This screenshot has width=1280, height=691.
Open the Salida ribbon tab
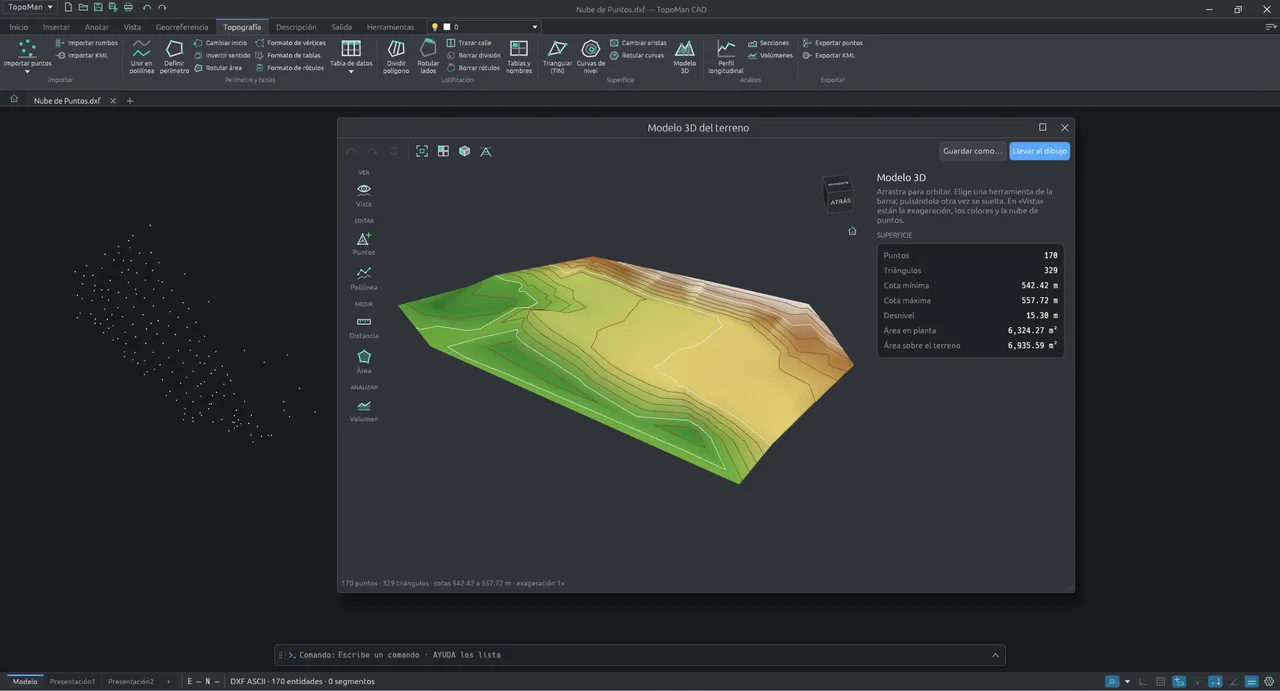coord(342,27)
